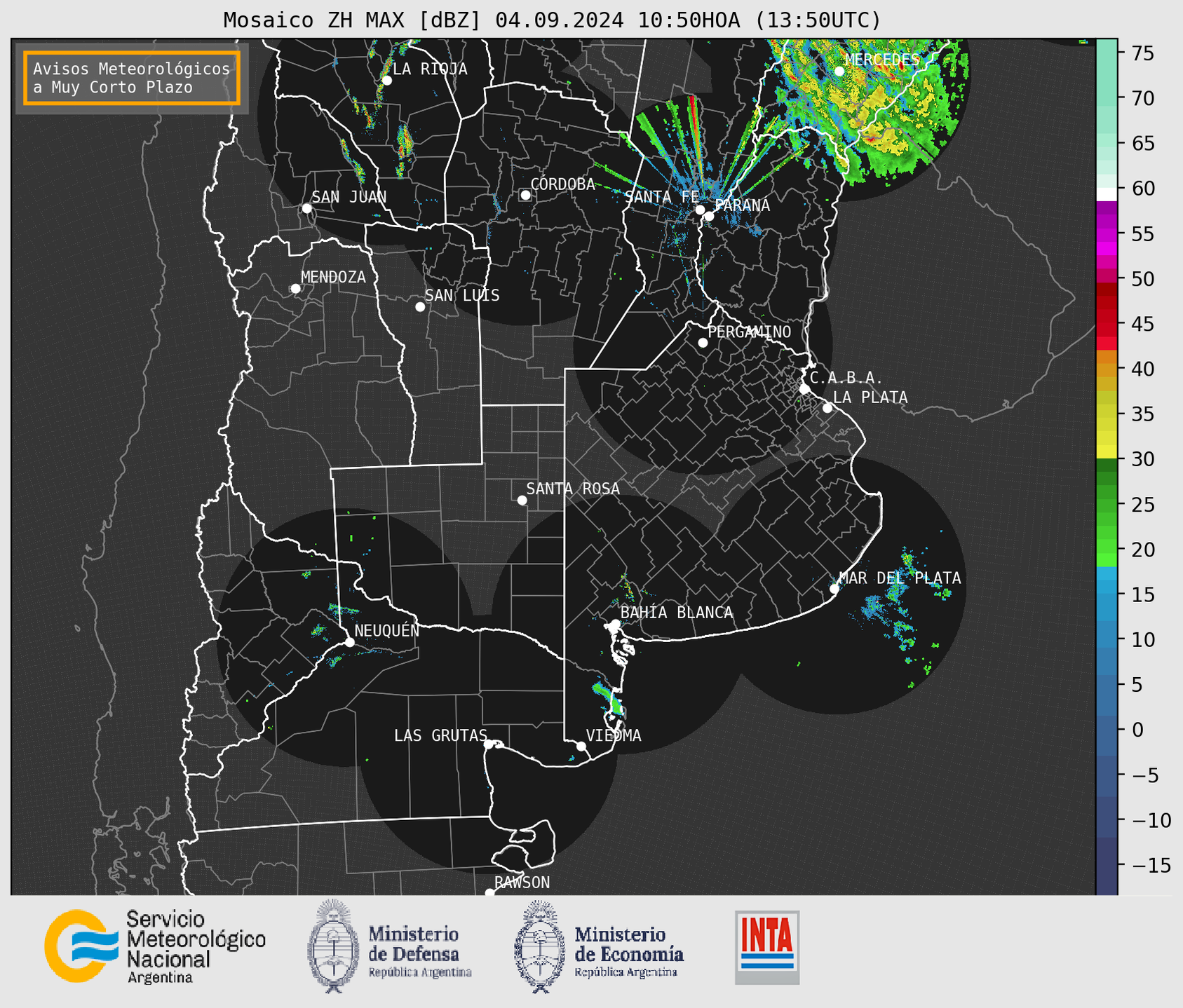Click the LA RIOJA city marker dot
The height and width of the screenshot is (1008, 1183).
point(387,81)
